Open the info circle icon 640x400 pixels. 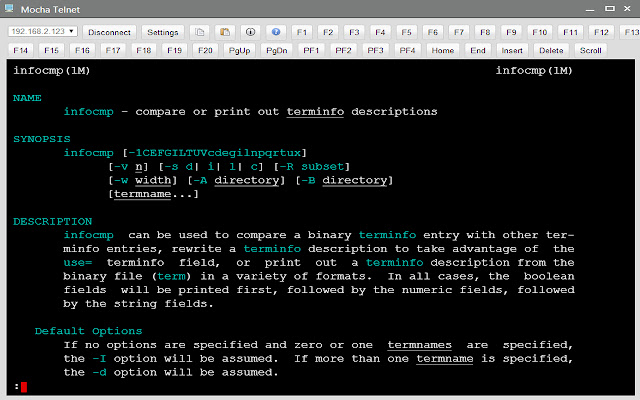point(250,32)
